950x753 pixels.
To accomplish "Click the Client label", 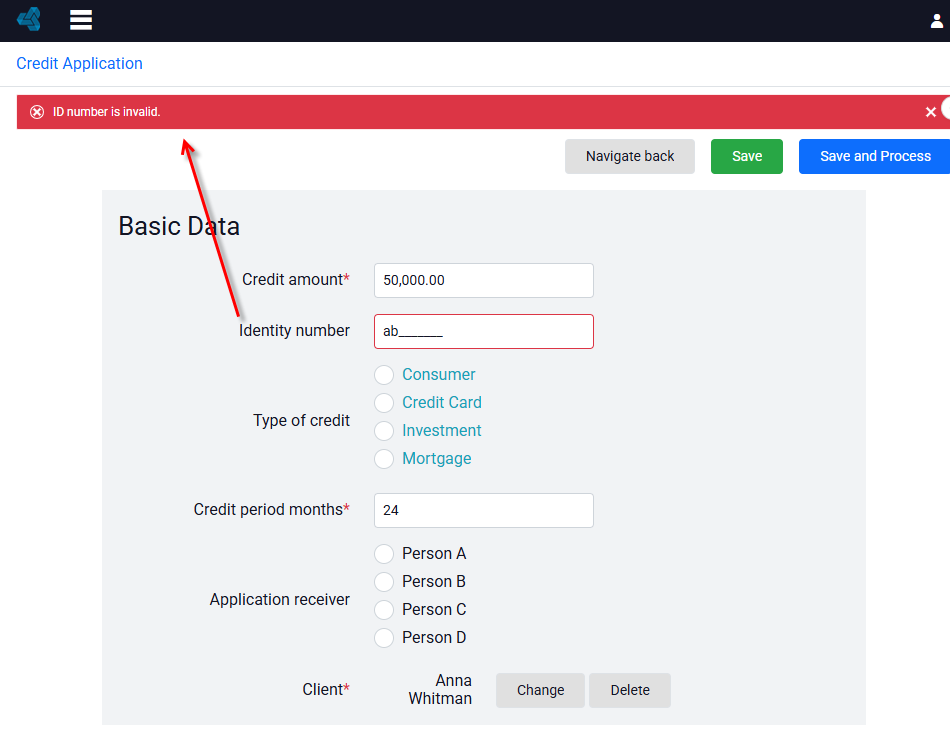I will pos(326,689).
